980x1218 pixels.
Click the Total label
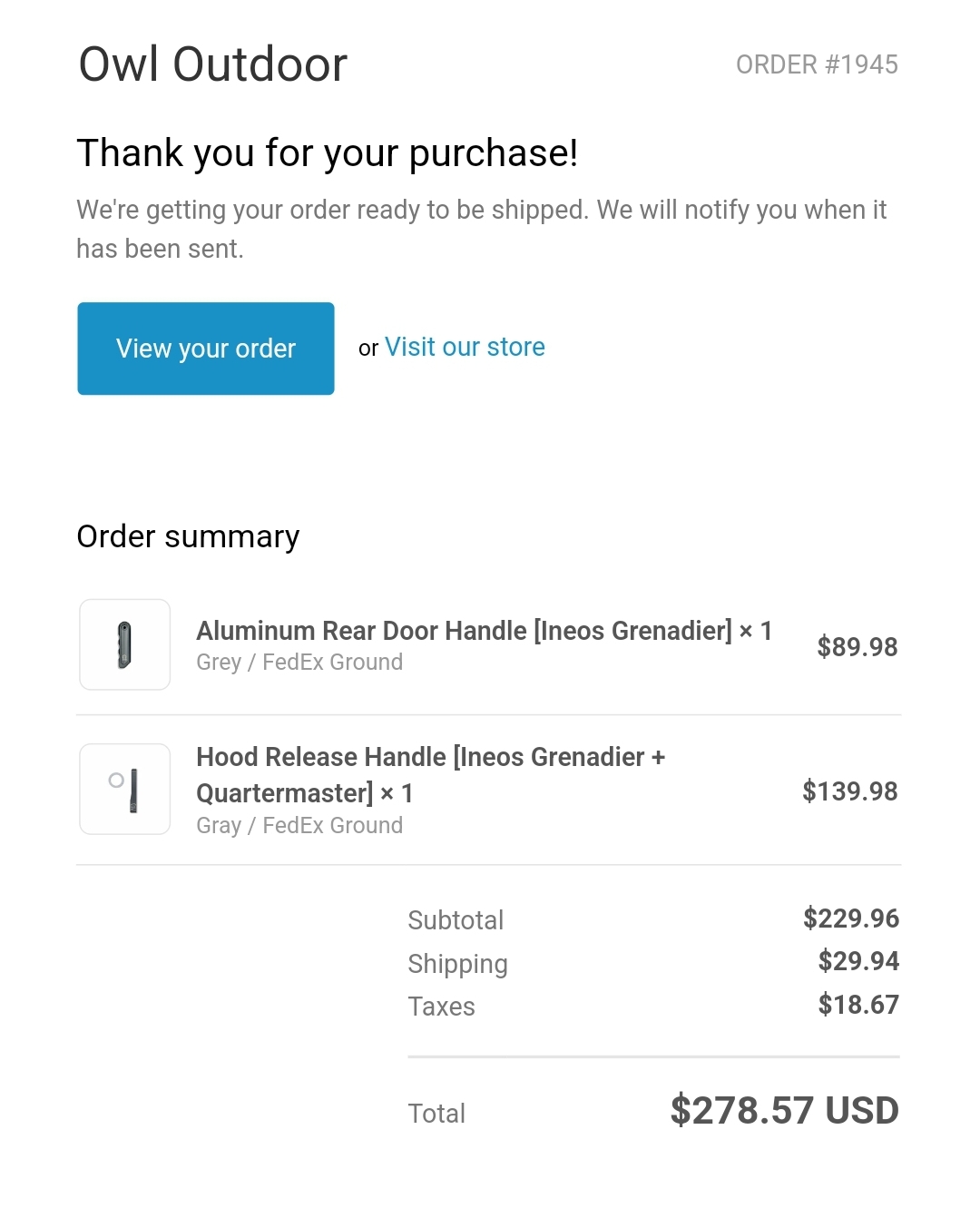pyautogui.click(x=436, y=1114)
